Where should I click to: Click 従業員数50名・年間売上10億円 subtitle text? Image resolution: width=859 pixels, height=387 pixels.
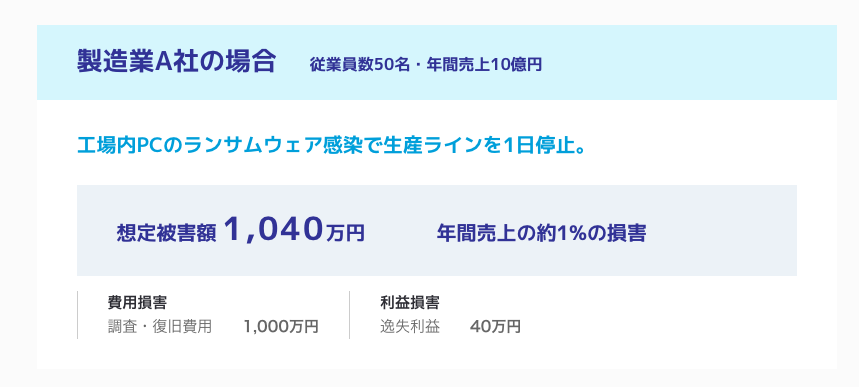pyautogui.click(x=426, y=65)
